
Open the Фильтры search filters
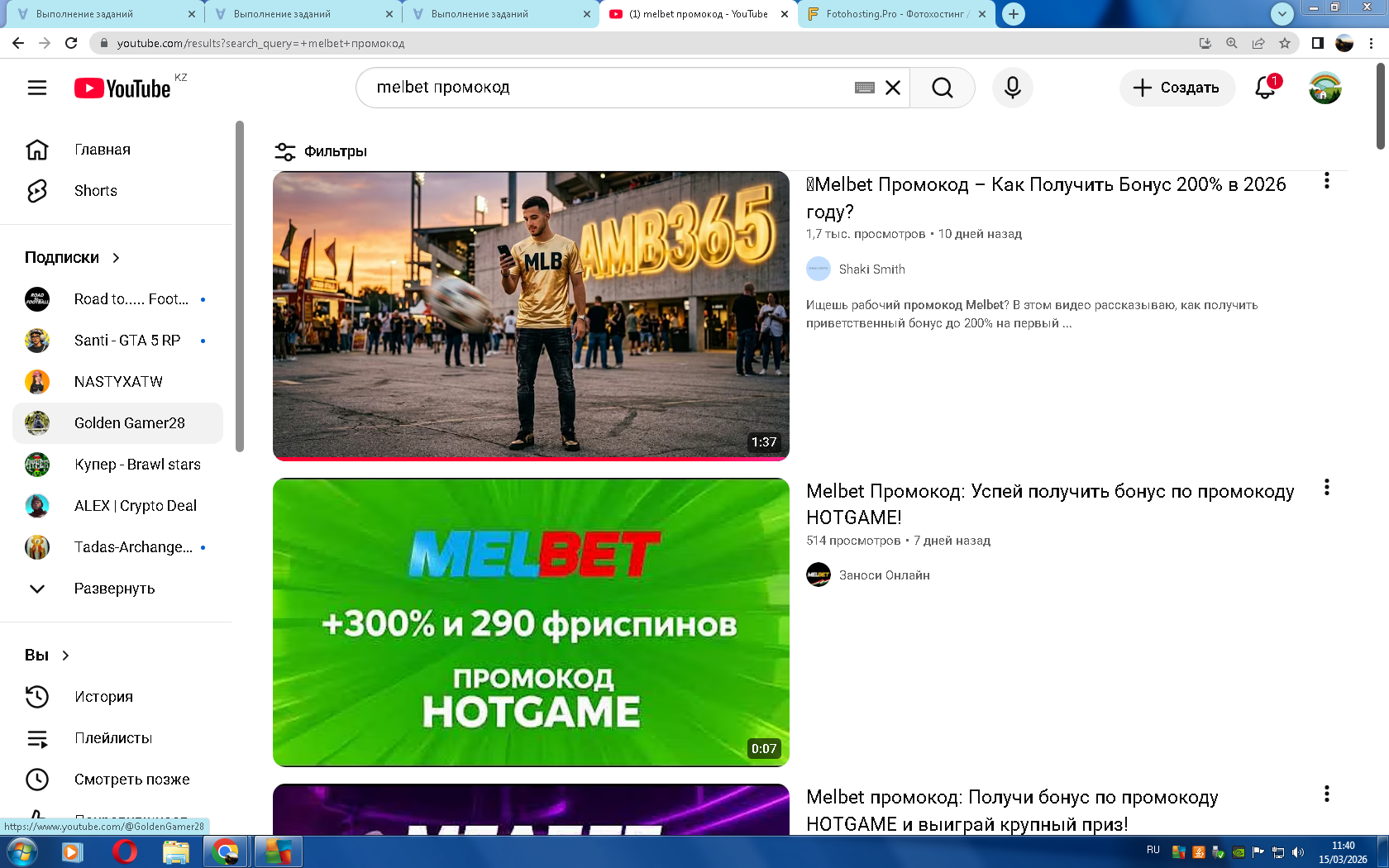coord(321,151)
